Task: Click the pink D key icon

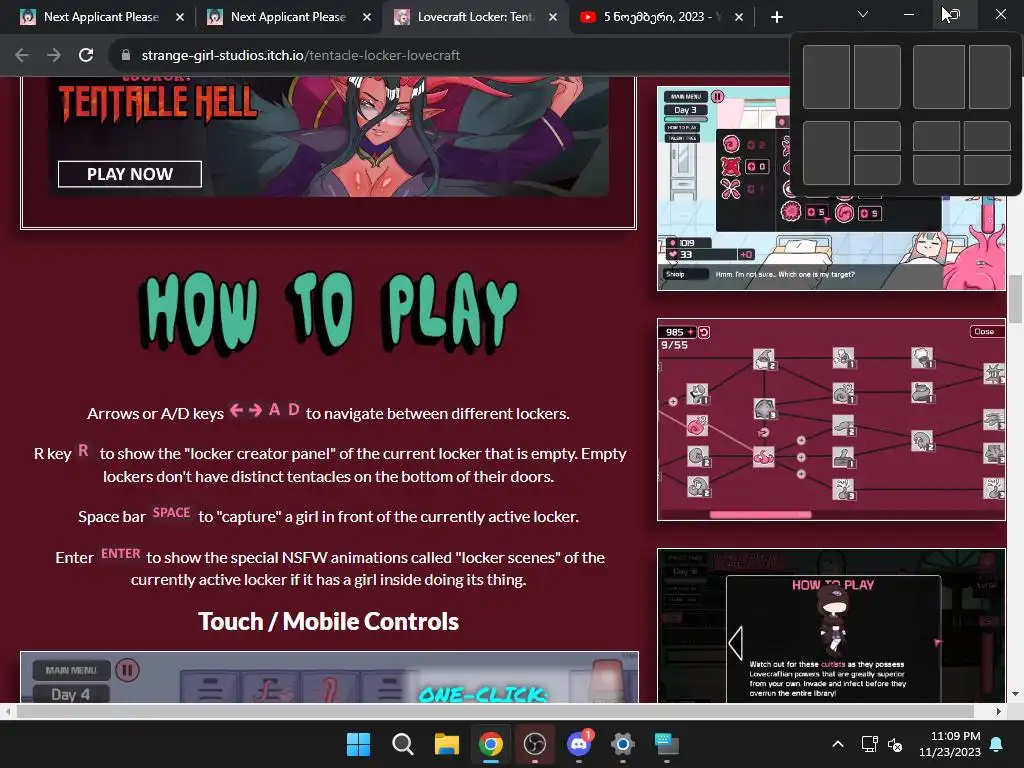Action: pyautogui.click(x=294, y=409)
